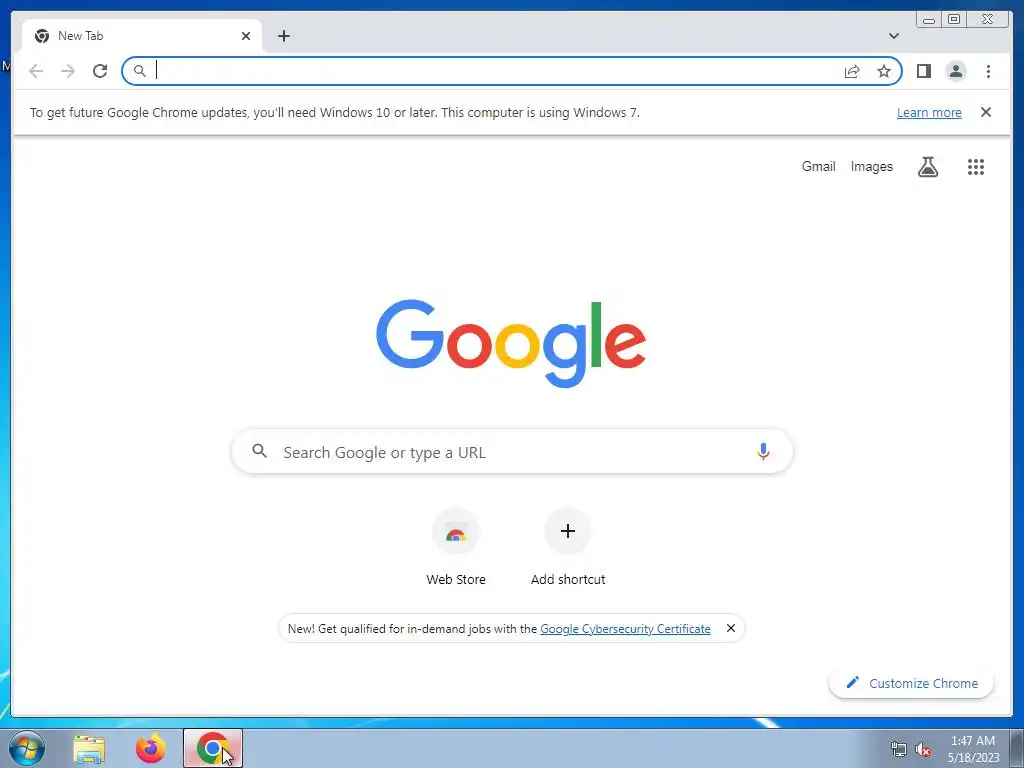Open the Google apps grid
1024x768 pixels.
tap(976, 167)
